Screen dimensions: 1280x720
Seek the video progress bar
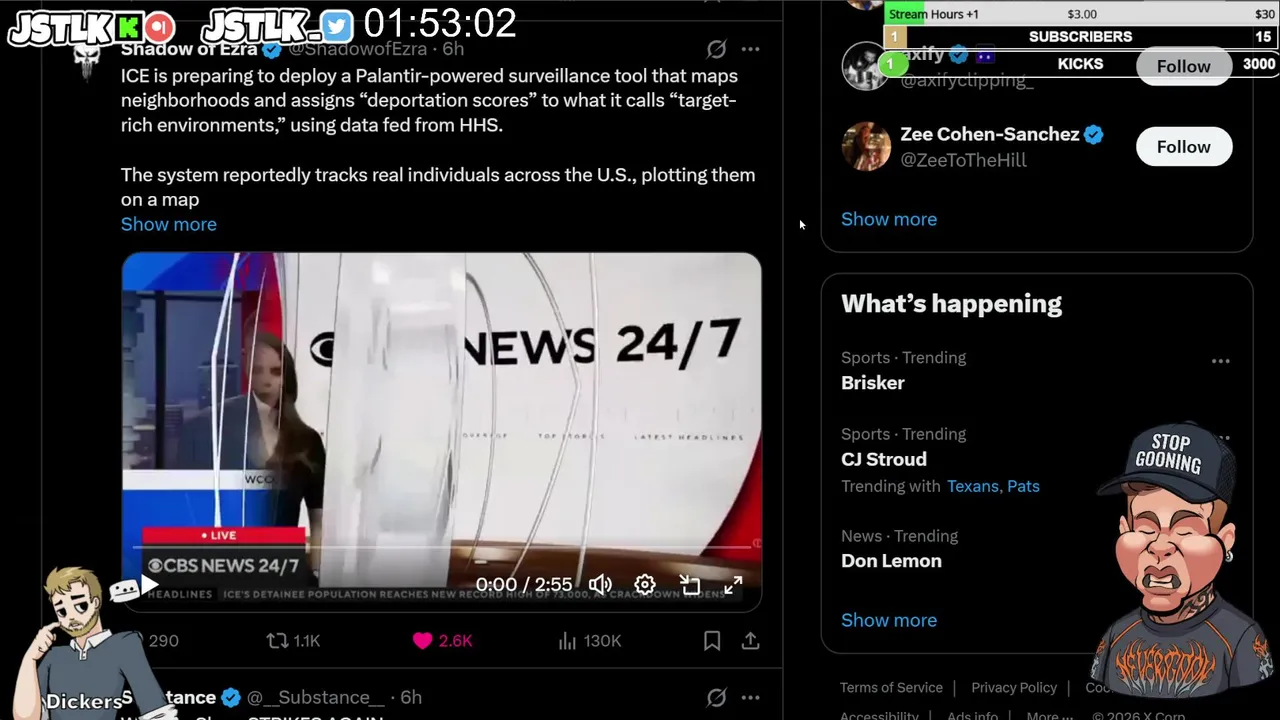tap(441, 547)
